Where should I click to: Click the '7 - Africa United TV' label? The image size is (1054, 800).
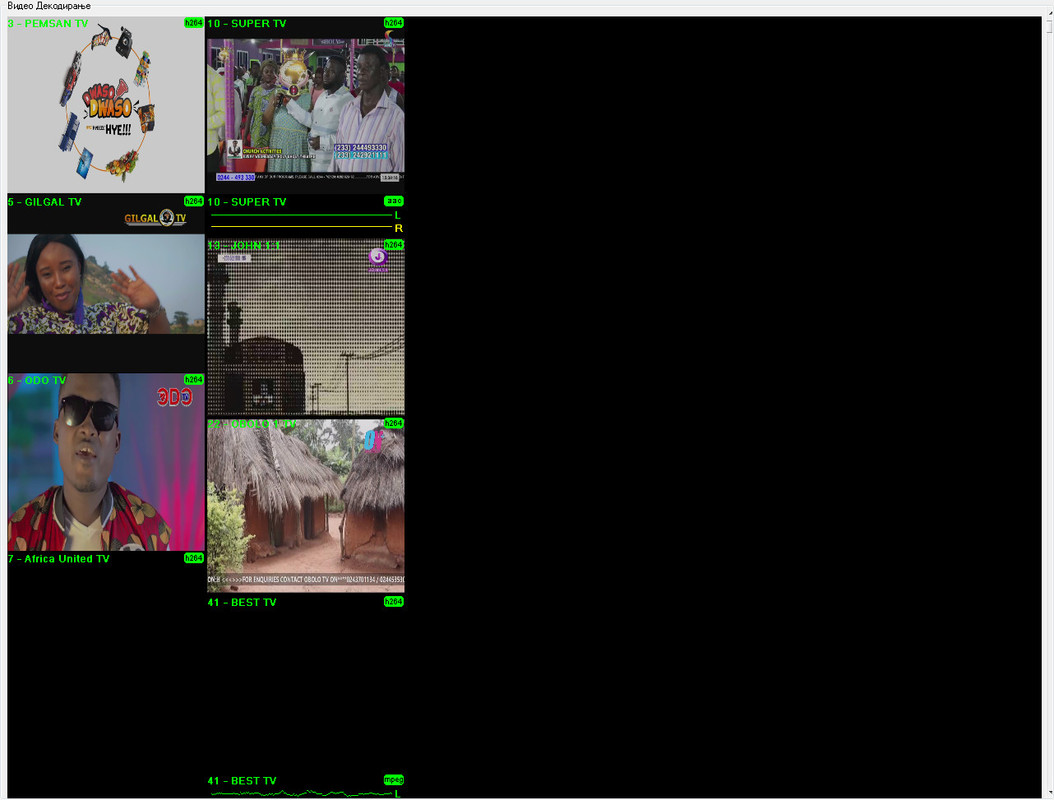58,559
